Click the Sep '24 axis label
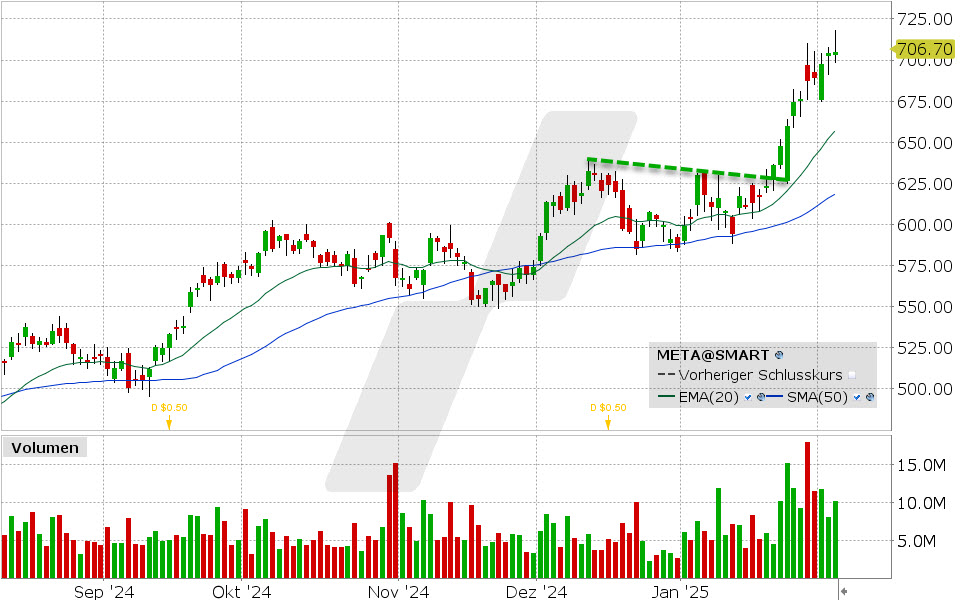 103,591
